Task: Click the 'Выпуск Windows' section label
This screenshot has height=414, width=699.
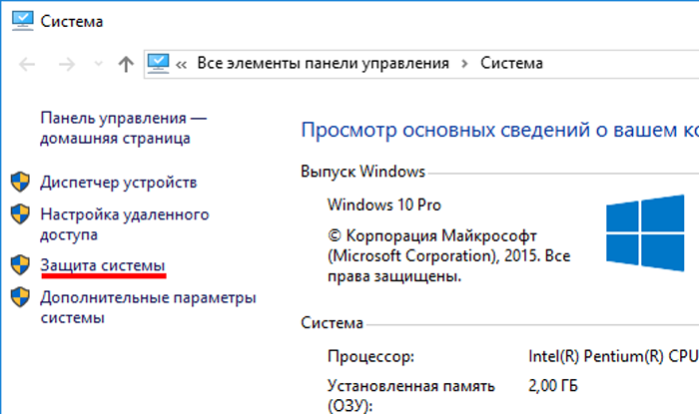Action: coord(363,172)
